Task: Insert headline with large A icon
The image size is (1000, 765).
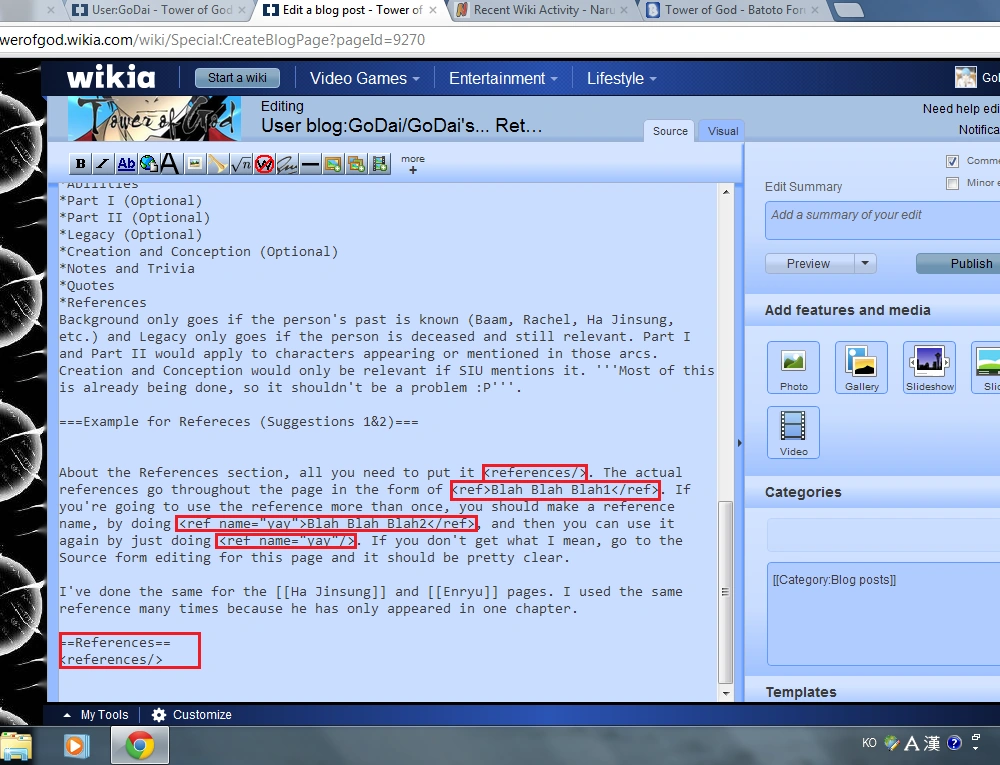Action: [x=170, y=164]
